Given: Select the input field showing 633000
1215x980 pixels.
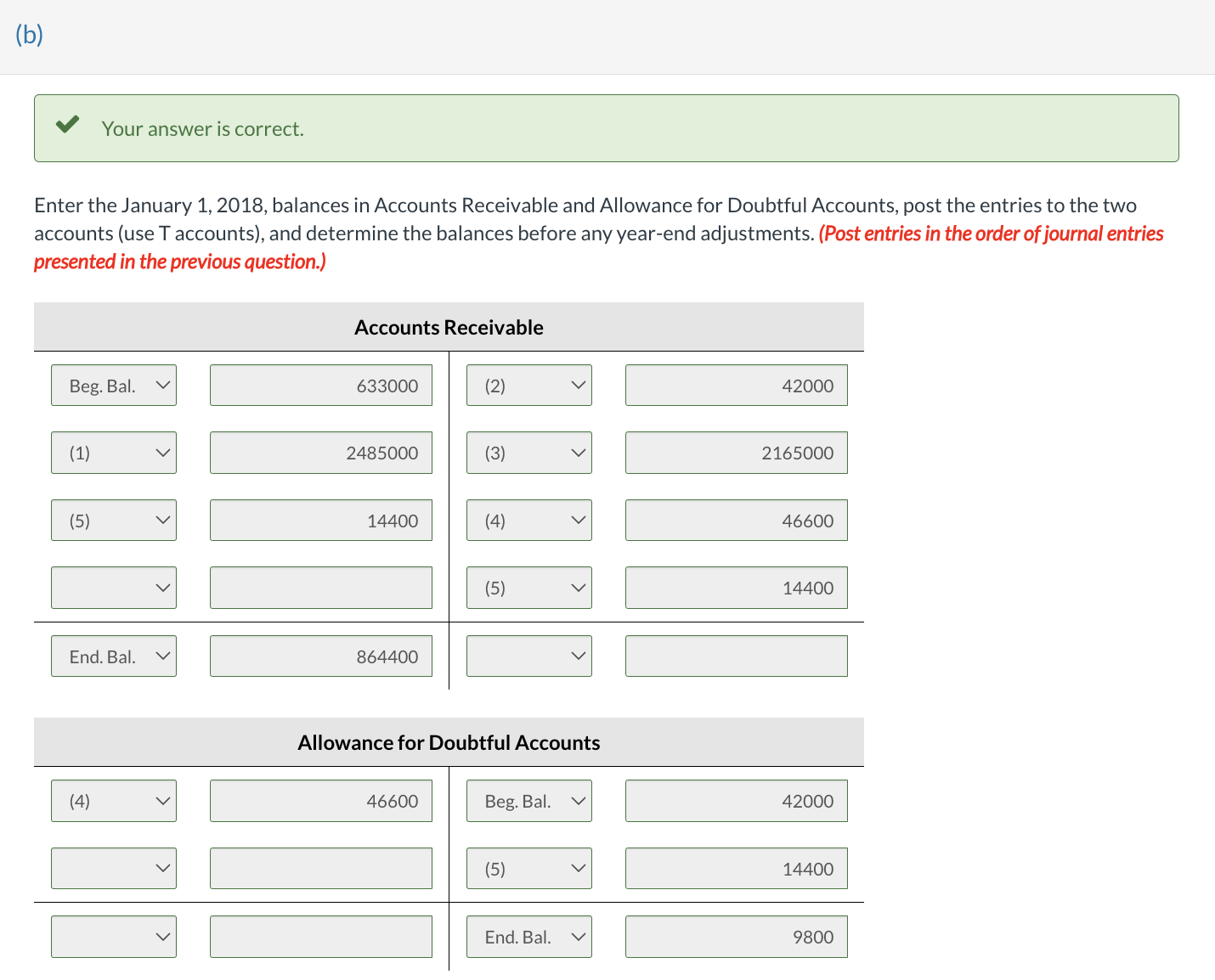Looking at the screenshot, I should coord(320,385).
